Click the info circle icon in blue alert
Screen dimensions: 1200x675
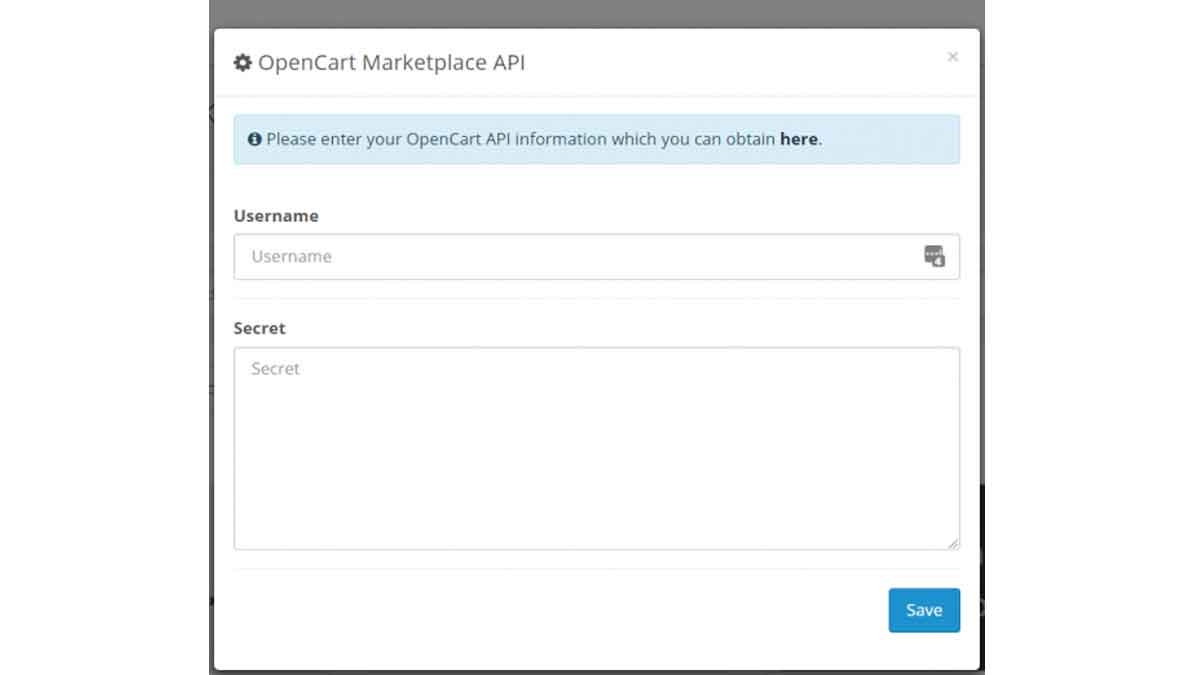(255, 140)
